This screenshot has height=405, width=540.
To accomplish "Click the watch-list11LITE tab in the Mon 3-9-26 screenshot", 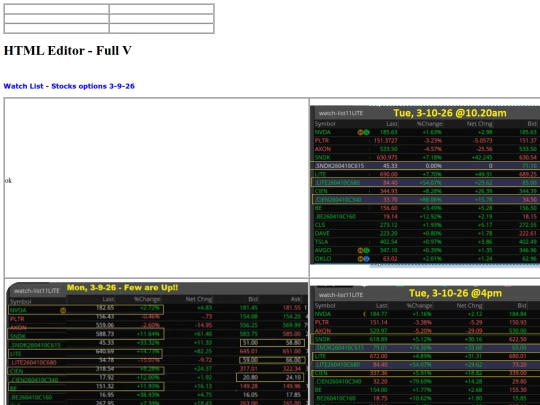I will coord(37,291).
